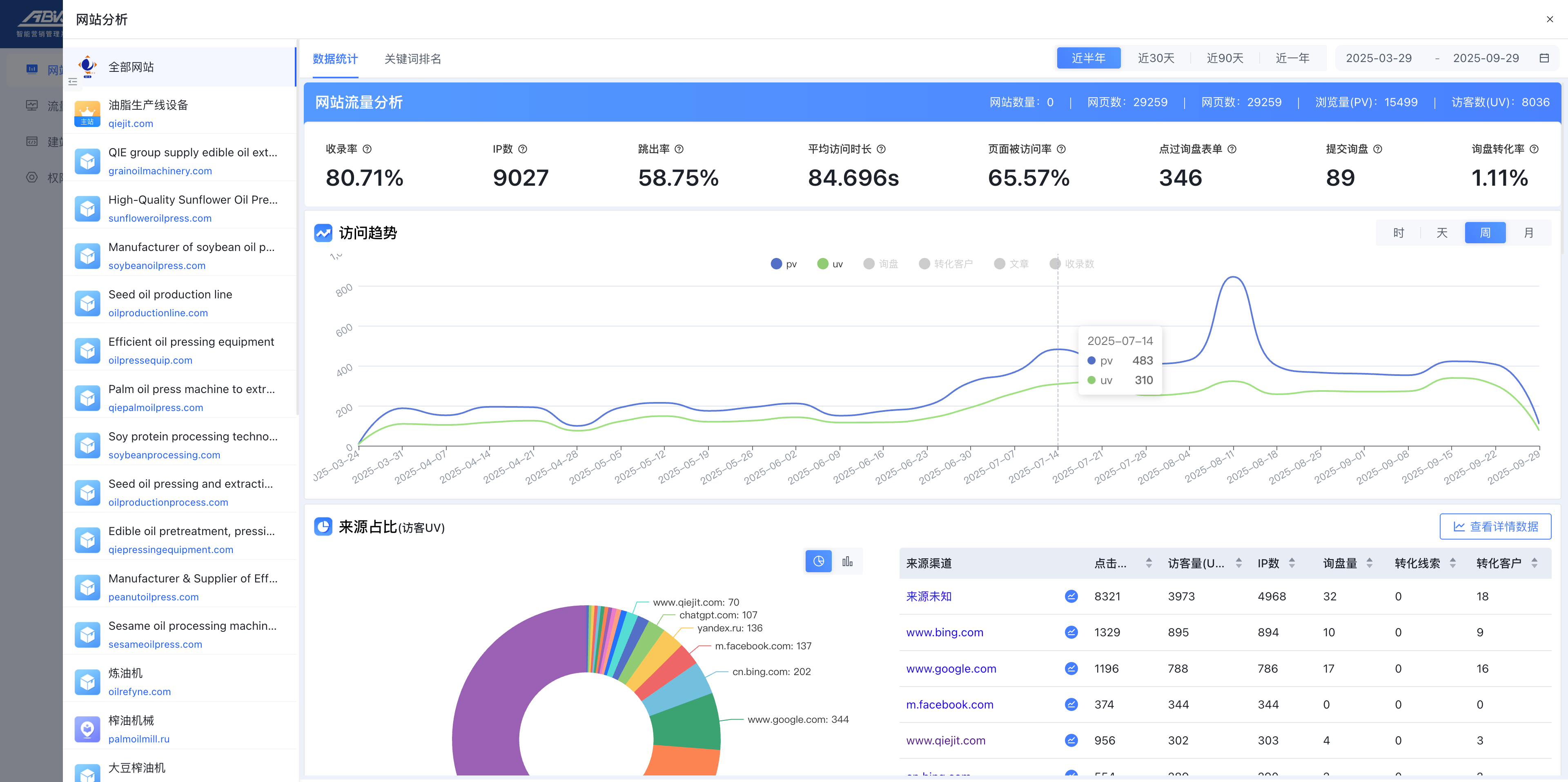The image size is (1568, 782).
Task: Click the sidebar collapse icon
Action: [73, 82]
